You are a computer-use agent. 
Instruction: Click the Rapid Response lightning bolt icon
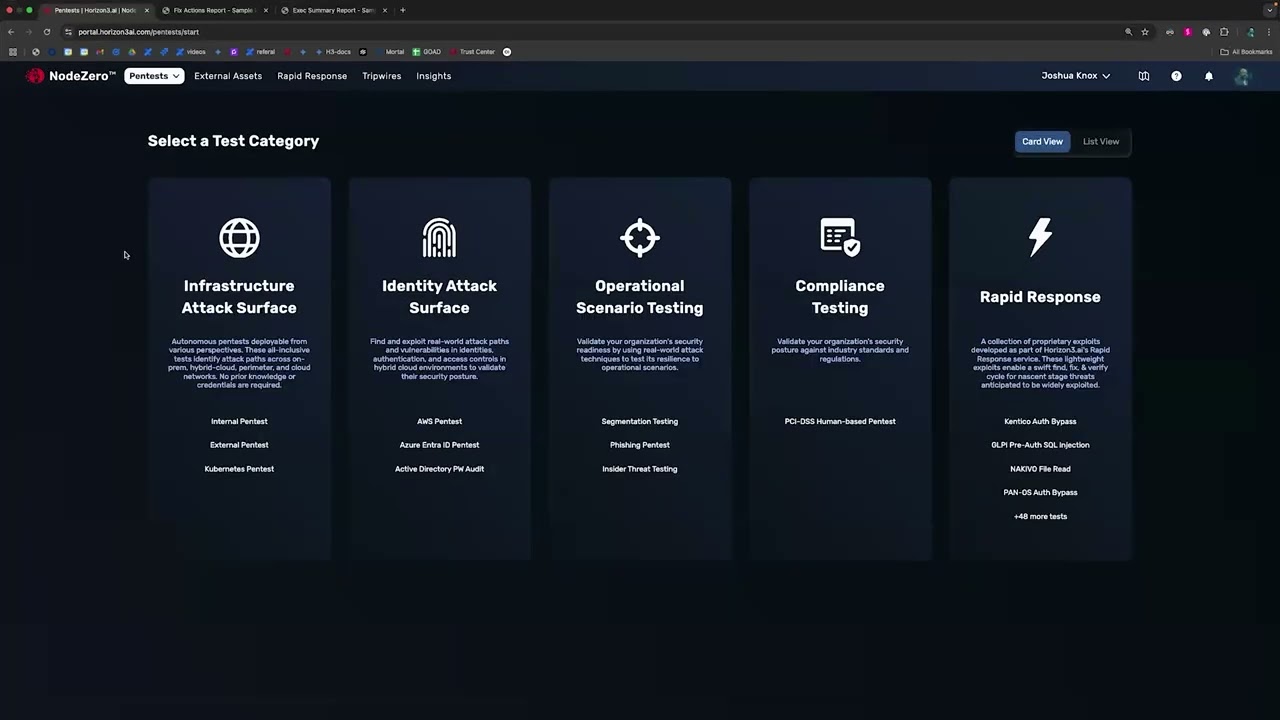click(x=1040, y=237)
